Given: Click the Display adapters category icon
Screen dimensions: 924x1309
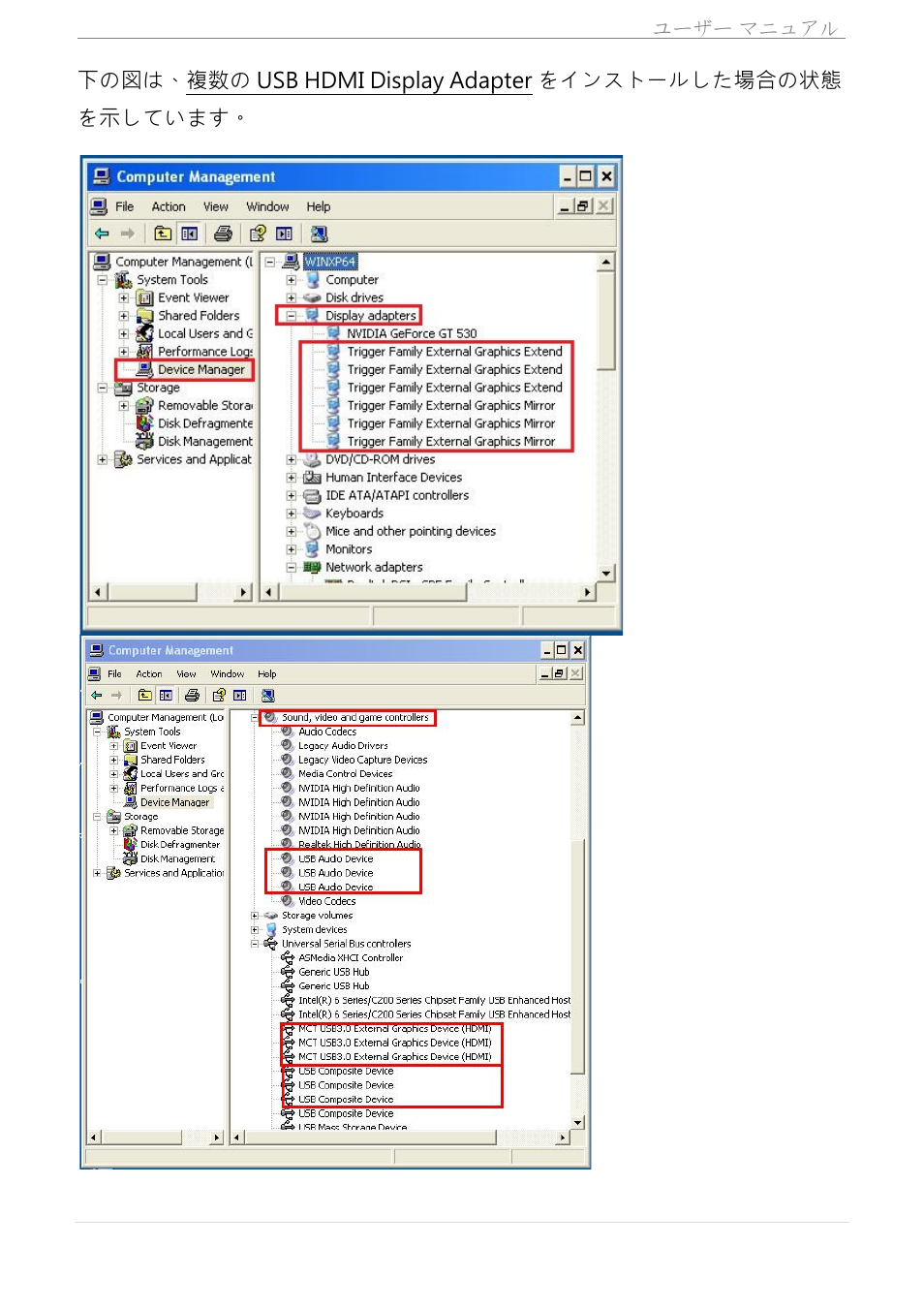Looking at the screenshot, I should [x=312, y=315].
